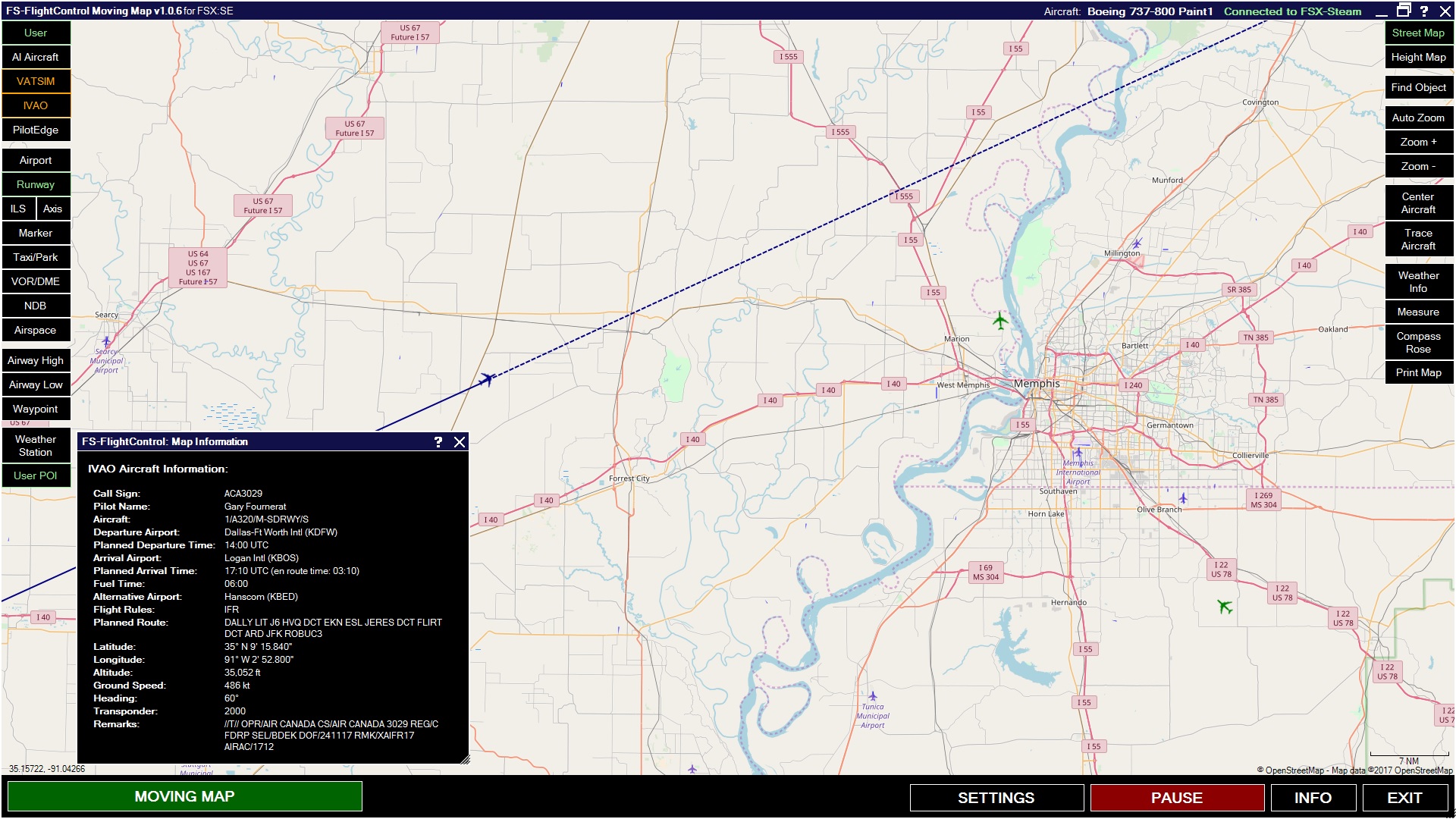Screen dimensions: 1456x819
Task: Enable Trace Aircraft tracking
Action: 1417,239
